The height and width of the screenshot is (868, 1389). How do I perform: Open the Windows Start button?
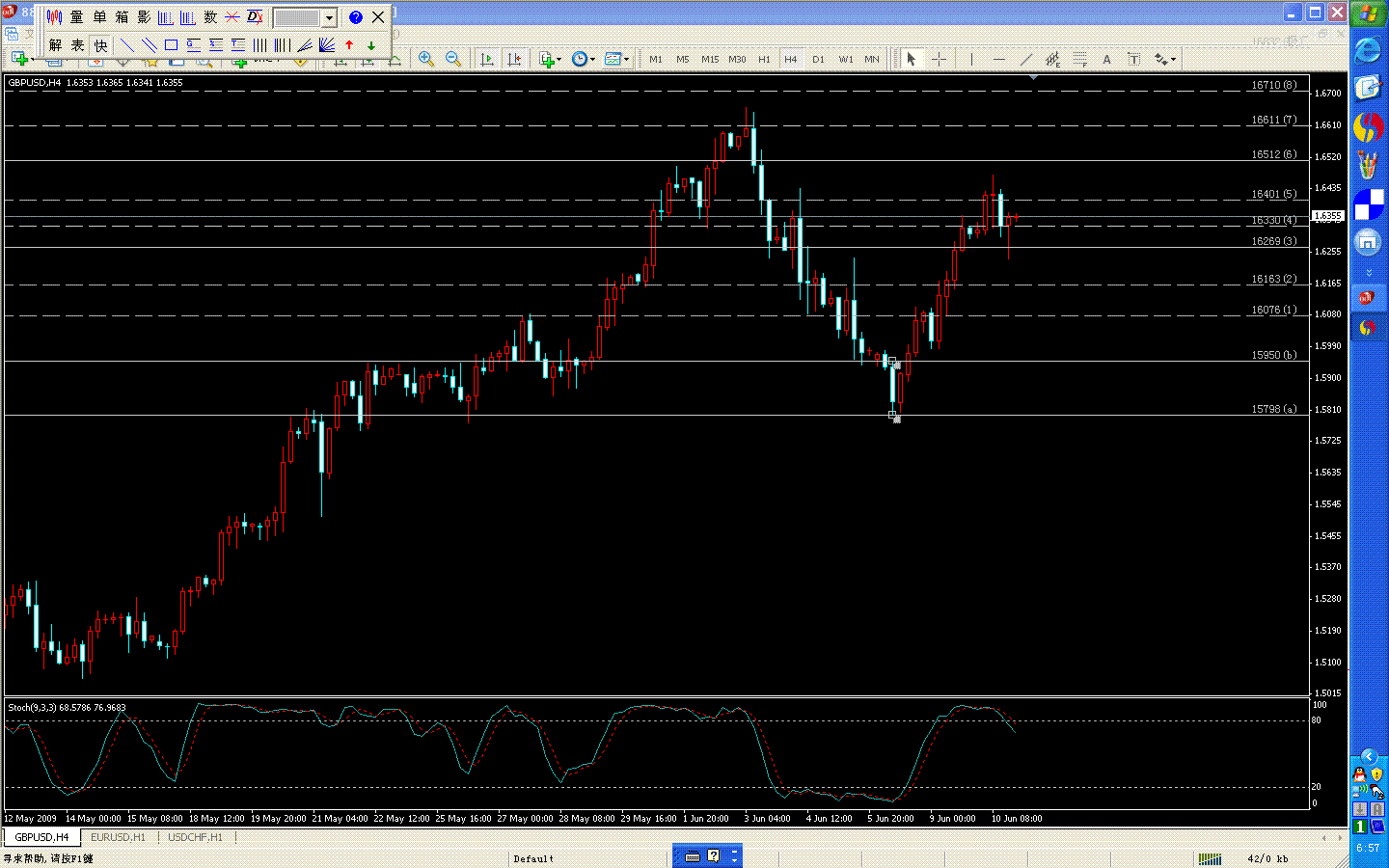click(1368, 14)
